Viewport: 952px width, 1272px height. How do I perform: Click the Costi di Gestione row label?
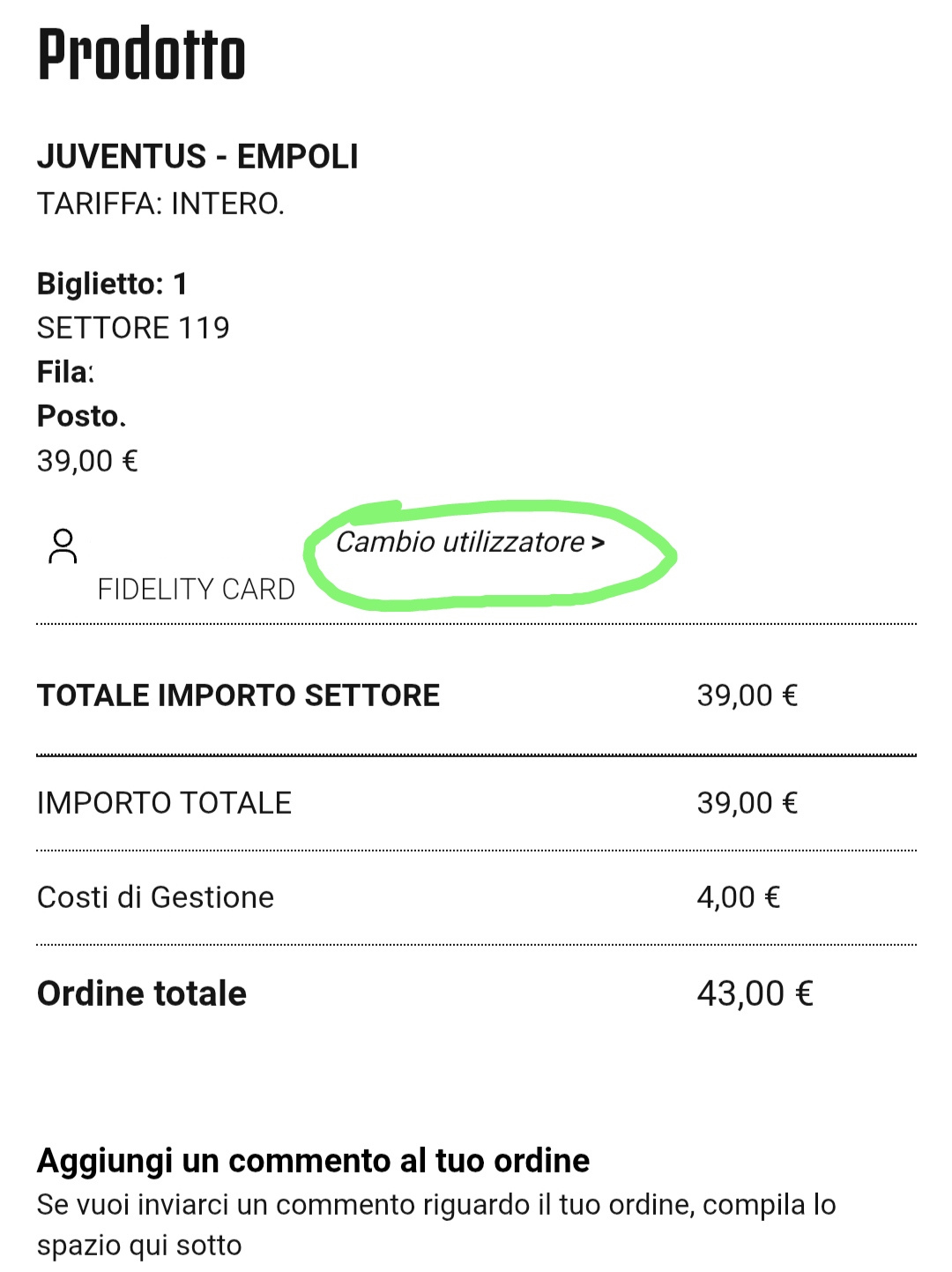[155, 897]
